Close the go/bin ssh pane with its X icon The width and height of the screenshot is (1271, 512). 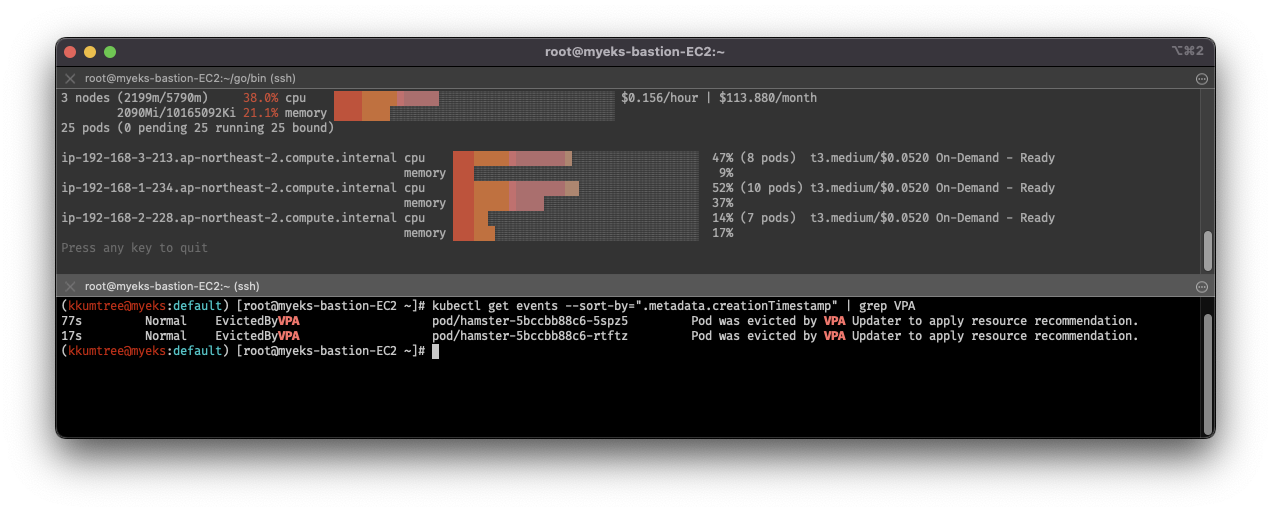[x=70, y=78]
